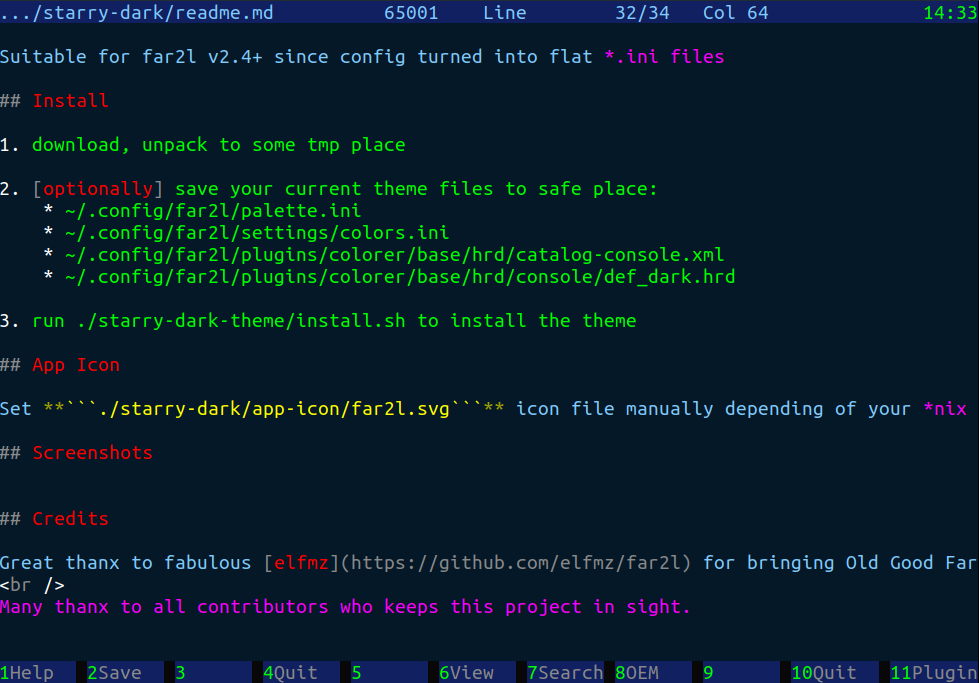
Task: Click the '## Install' heading
Action: click(54, 101)
